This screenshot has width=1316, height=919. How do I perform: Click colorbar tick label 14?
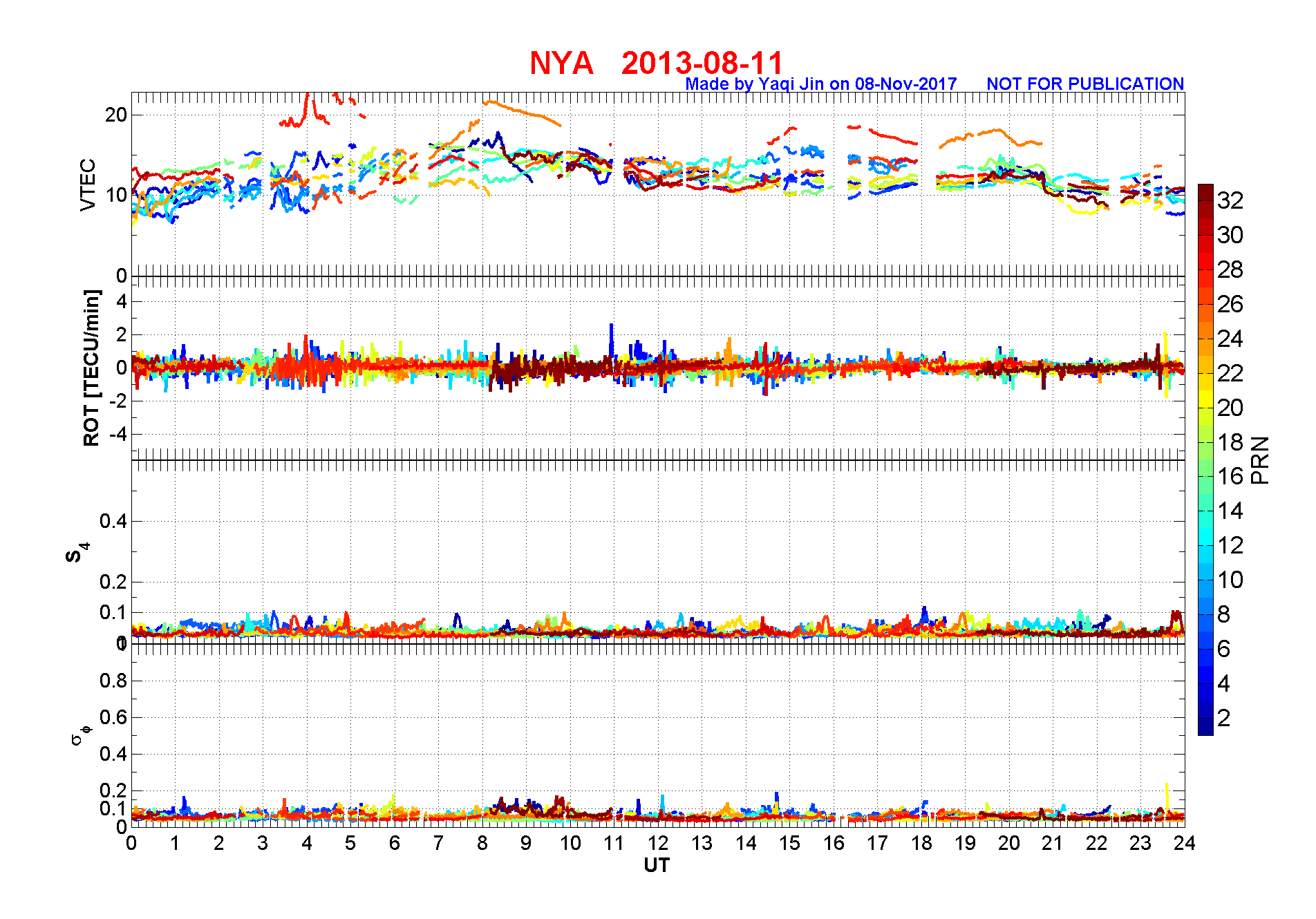click(1230, 511)
